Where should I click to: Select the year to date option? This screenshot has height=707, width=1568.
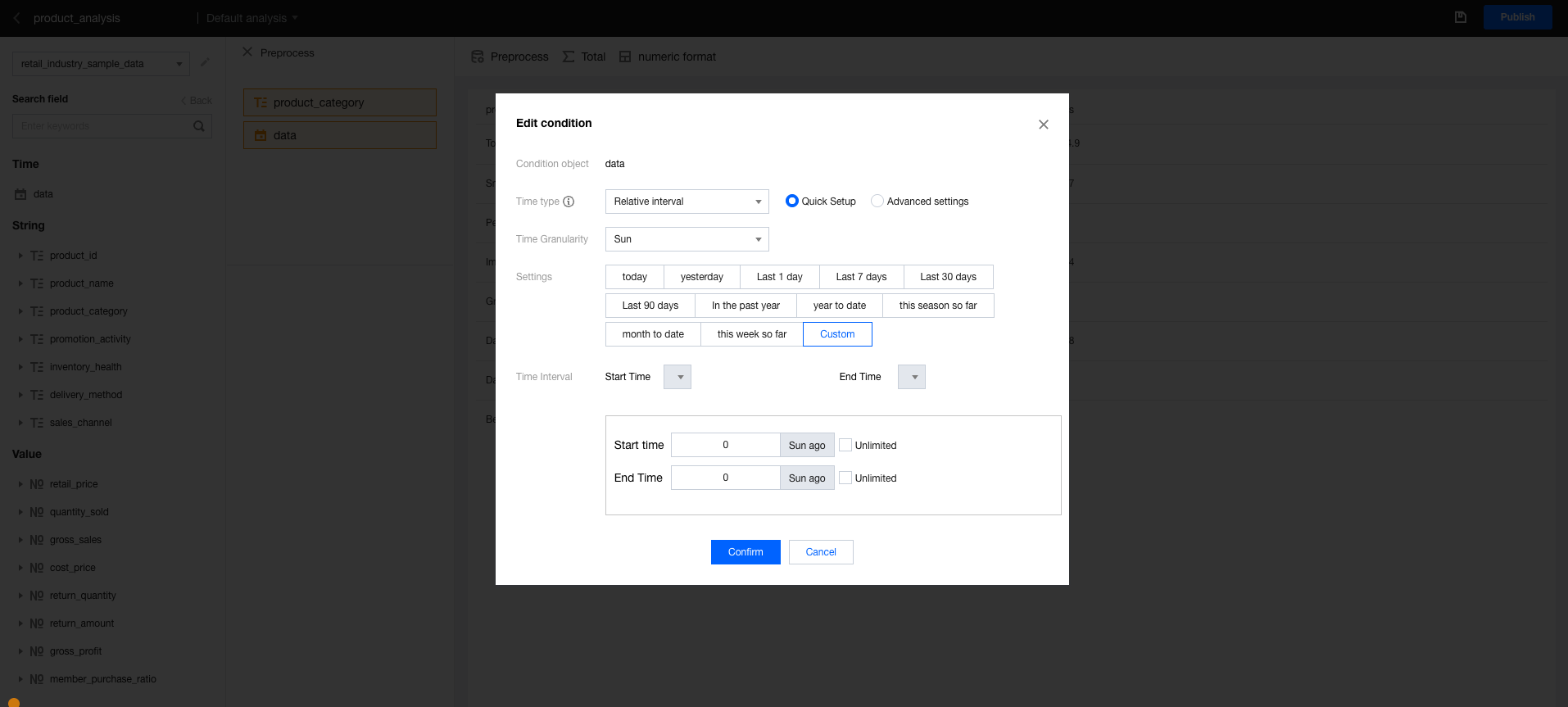(x=839, y=306)
